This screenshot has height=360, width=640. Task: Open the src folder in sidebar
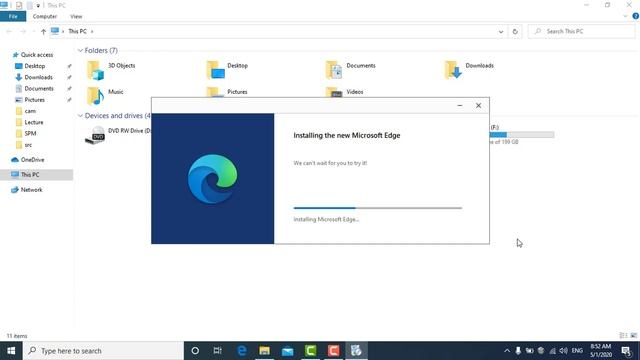28,145
